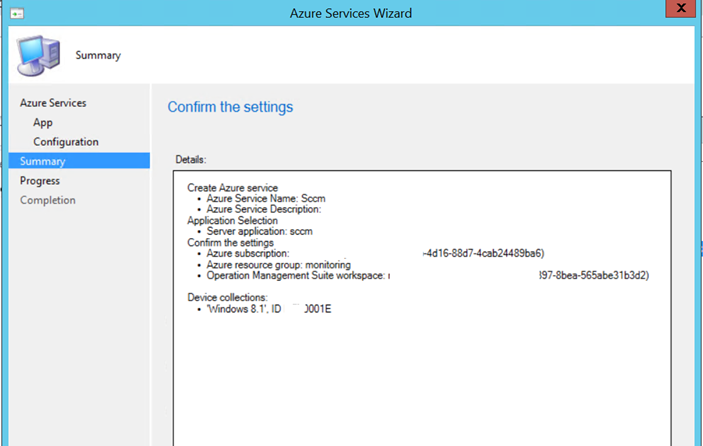The height and width of the screenshot is (446, 703).
Task: Click the Completion step in sidebar
Action: pos(48,200)
